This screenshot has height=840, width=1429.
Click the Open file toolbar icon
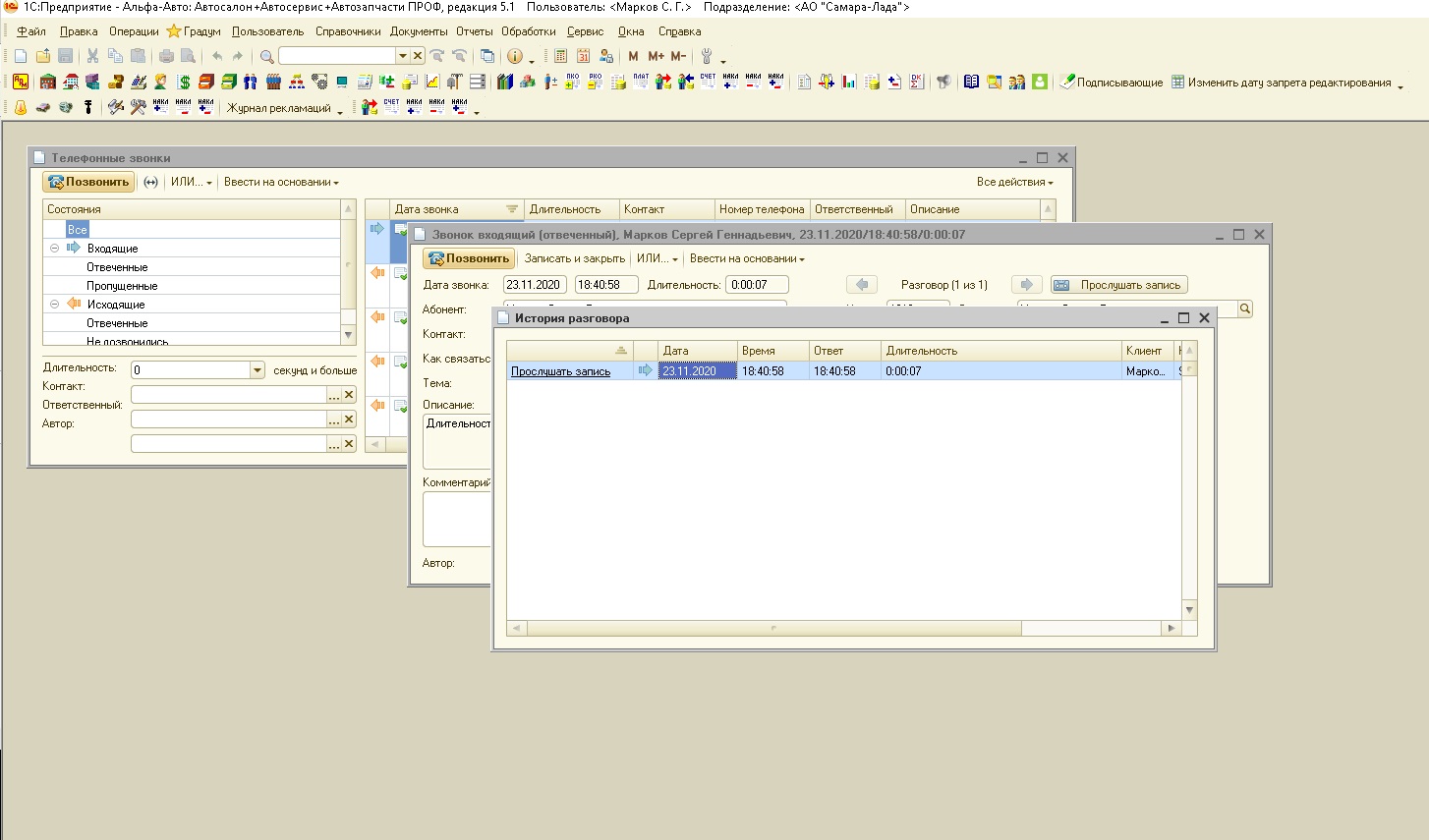click(43, 56)
